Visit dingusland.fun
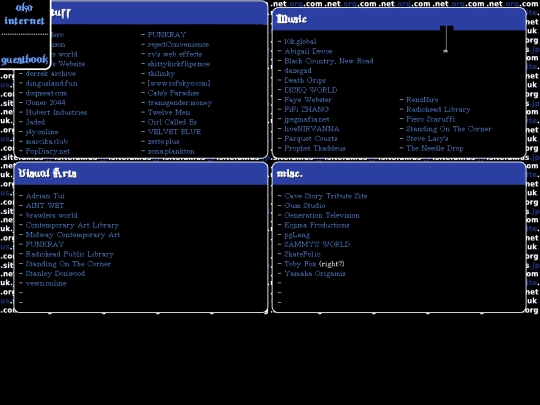The image size is (540, 405). (52, 83)
